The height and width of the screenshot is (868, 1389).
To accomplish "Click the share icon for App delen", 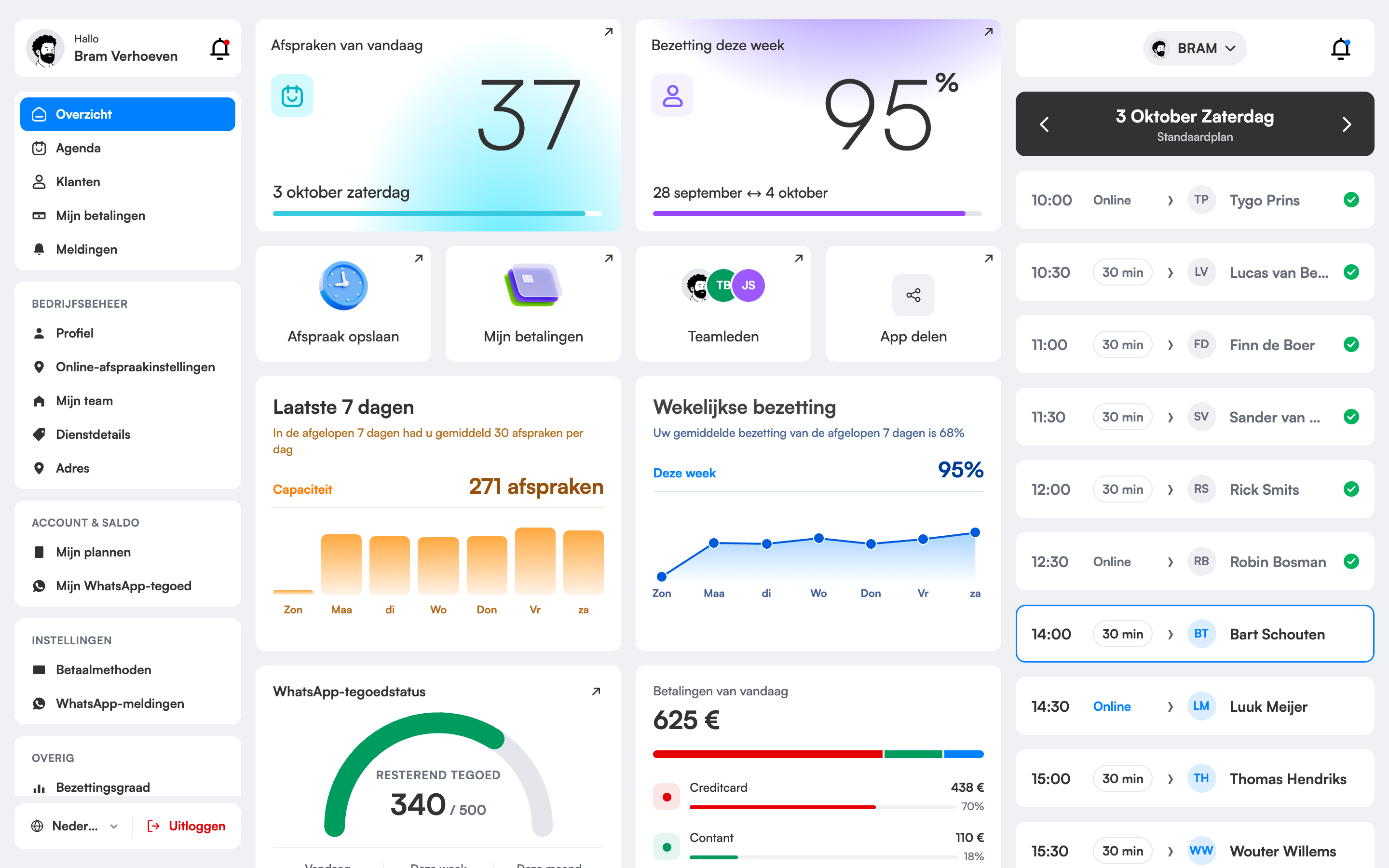I will click(913, 295).
